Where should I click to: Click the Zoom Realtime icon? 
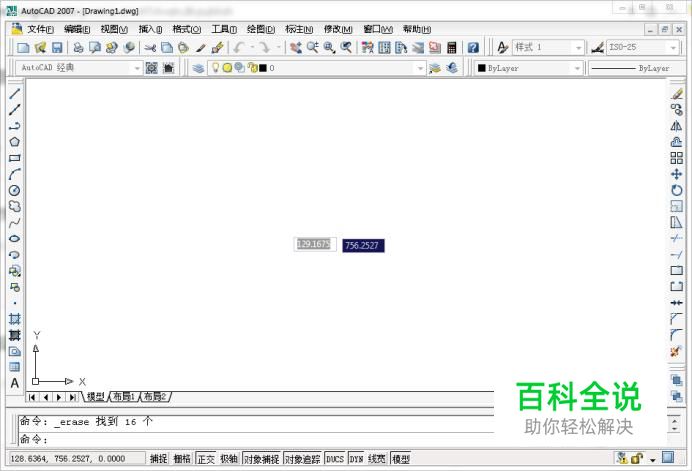pos(312,47)
